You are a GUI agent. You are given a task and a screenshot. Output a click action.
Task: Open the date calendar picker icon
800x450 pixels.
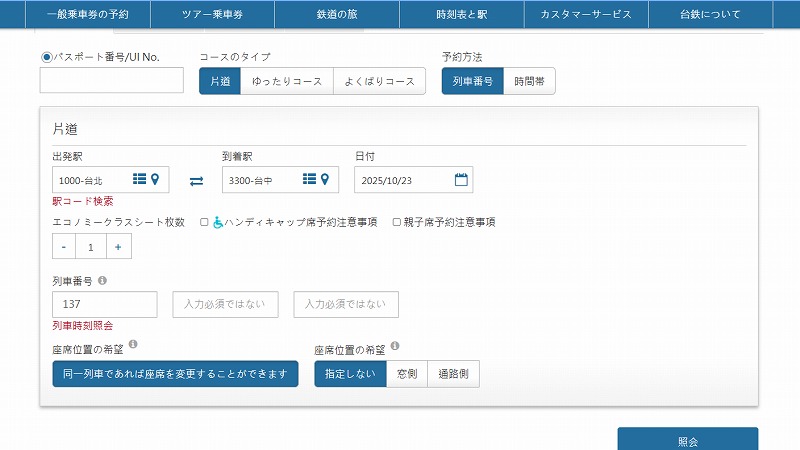(x=461, y=180)
